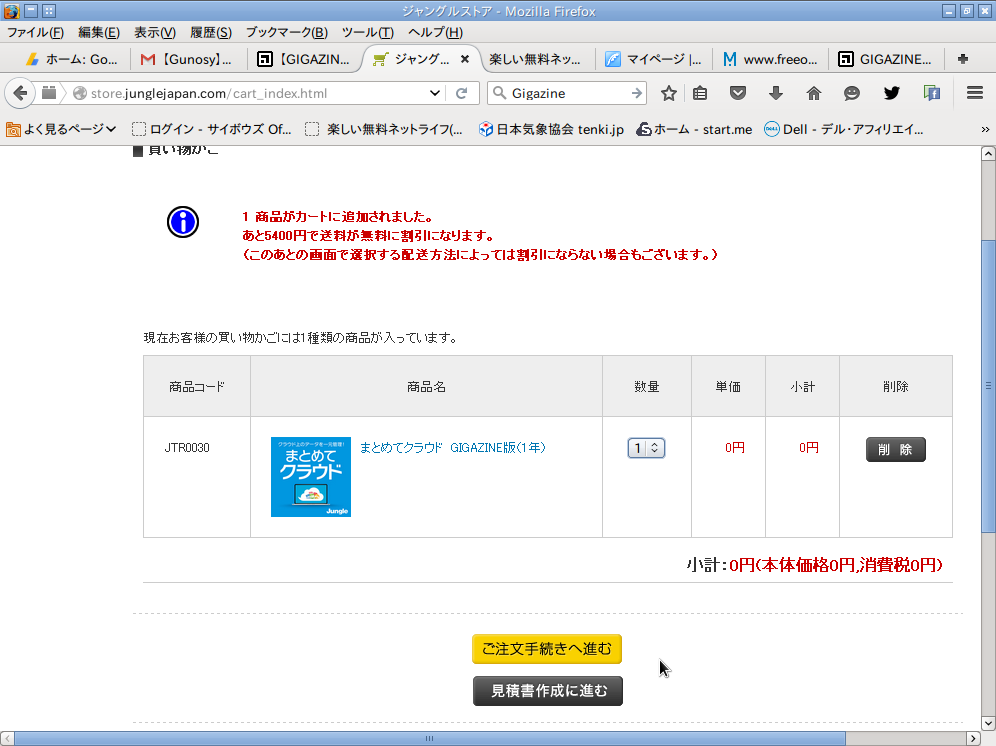Open the ヘルプ(H) menu
Viewport: 996px width, 746px height.
(x=435, y=32)
